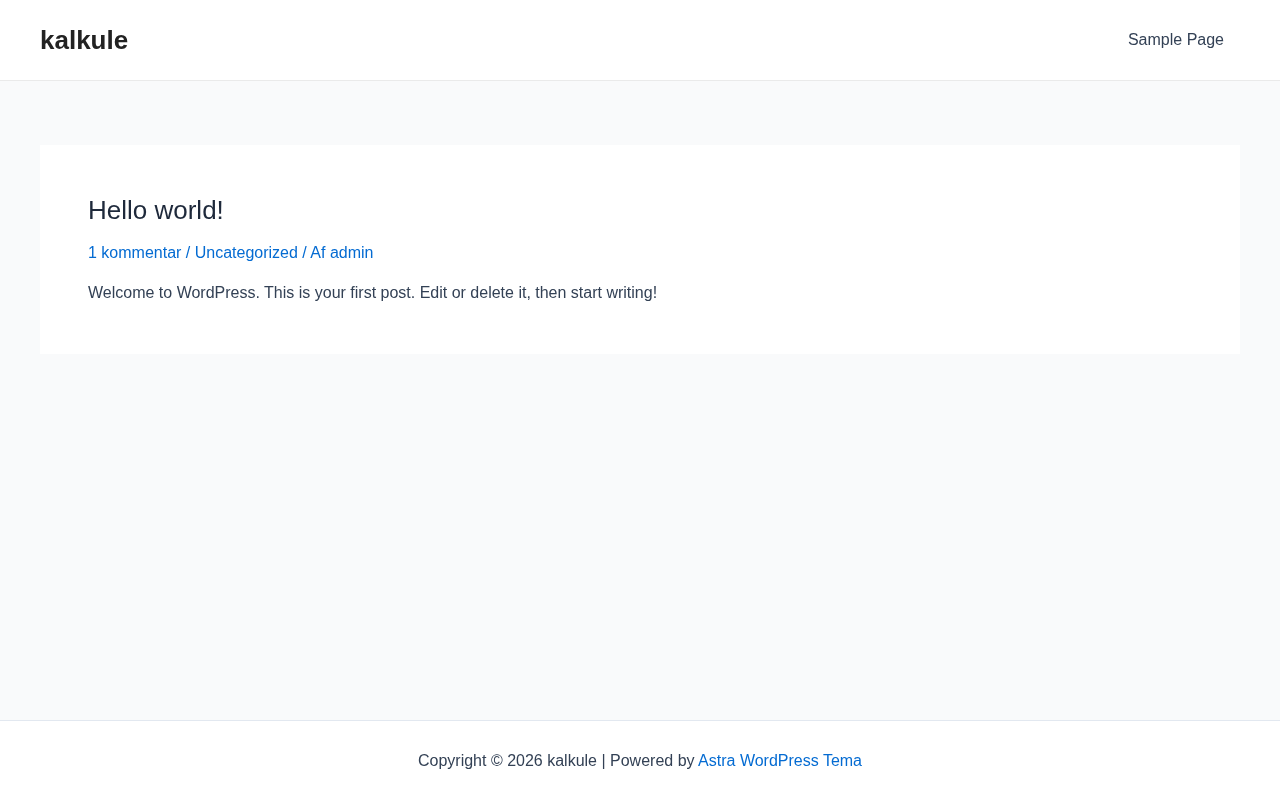Click the words 'Edit or delete it'
1280x800 pixels.
(473, 293)
